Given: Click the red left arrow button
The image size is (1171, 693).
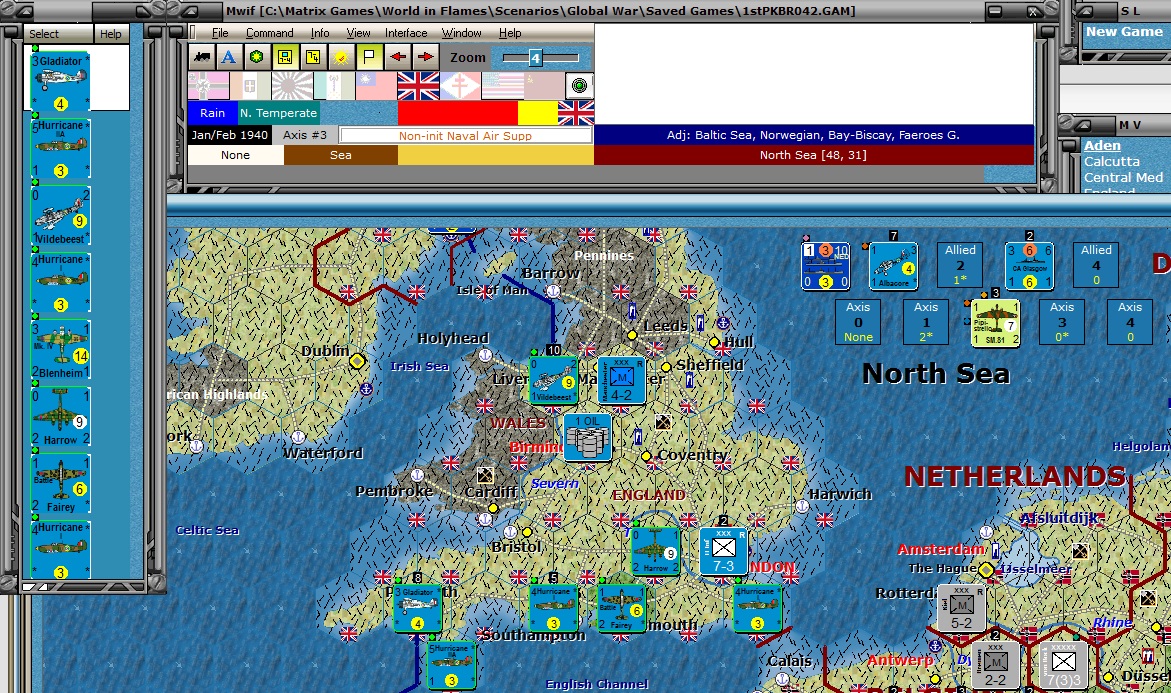Looking at the screenshot, I should coord(397,57).
